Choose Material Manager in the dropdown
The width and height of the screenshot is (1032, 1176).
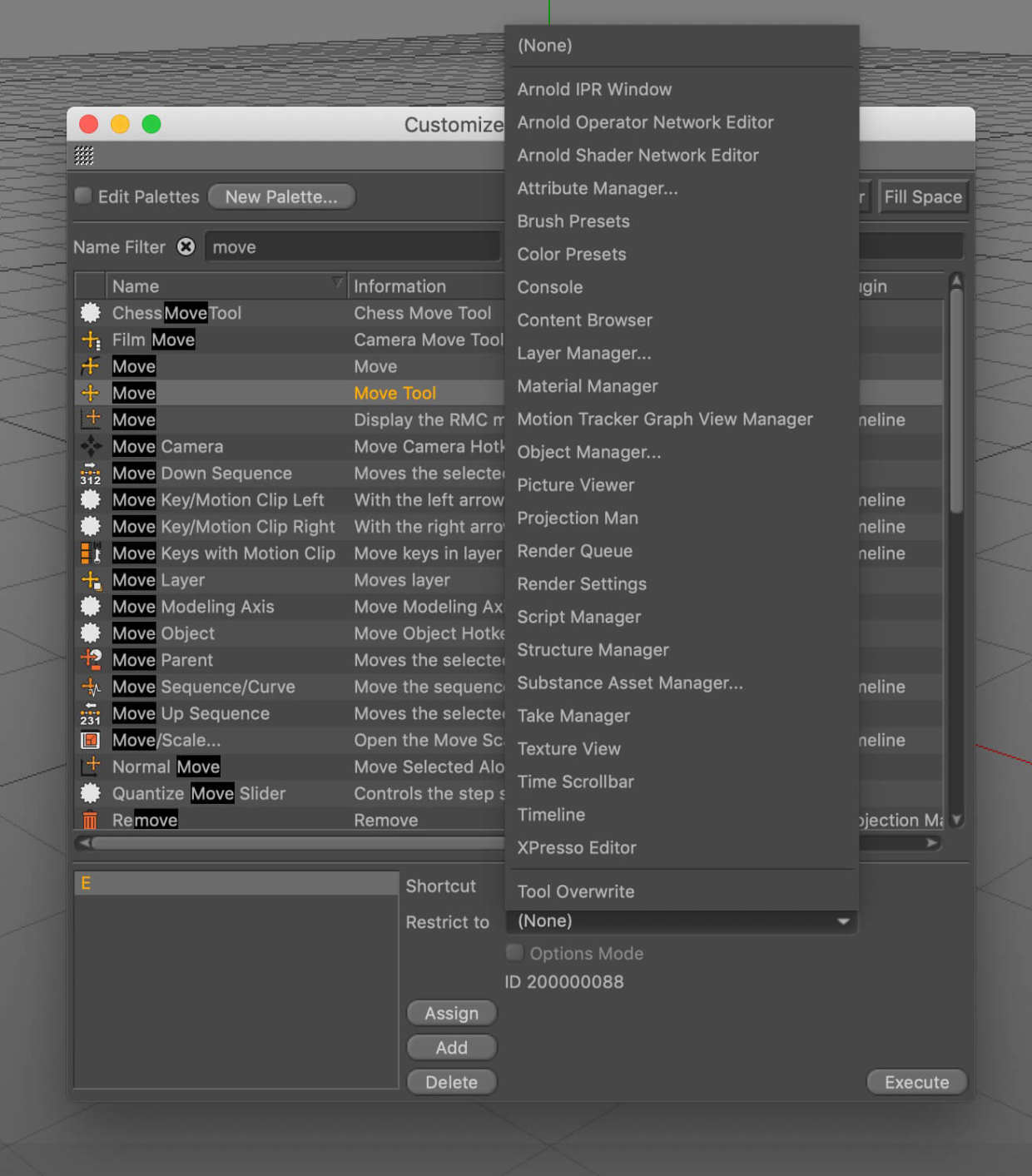[x=682, y=386]
